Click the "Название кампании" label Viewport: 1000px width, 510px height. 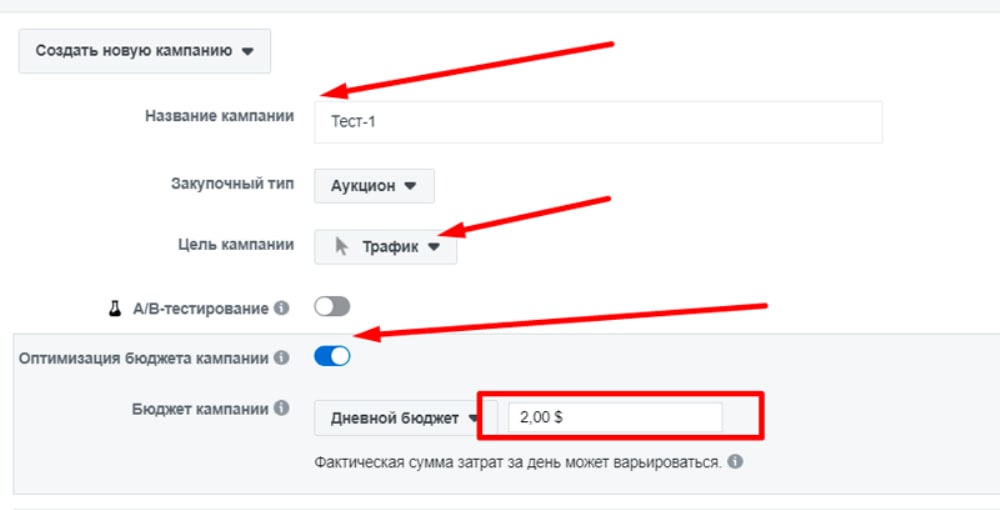pyautogui.click(x=220, y=116)
